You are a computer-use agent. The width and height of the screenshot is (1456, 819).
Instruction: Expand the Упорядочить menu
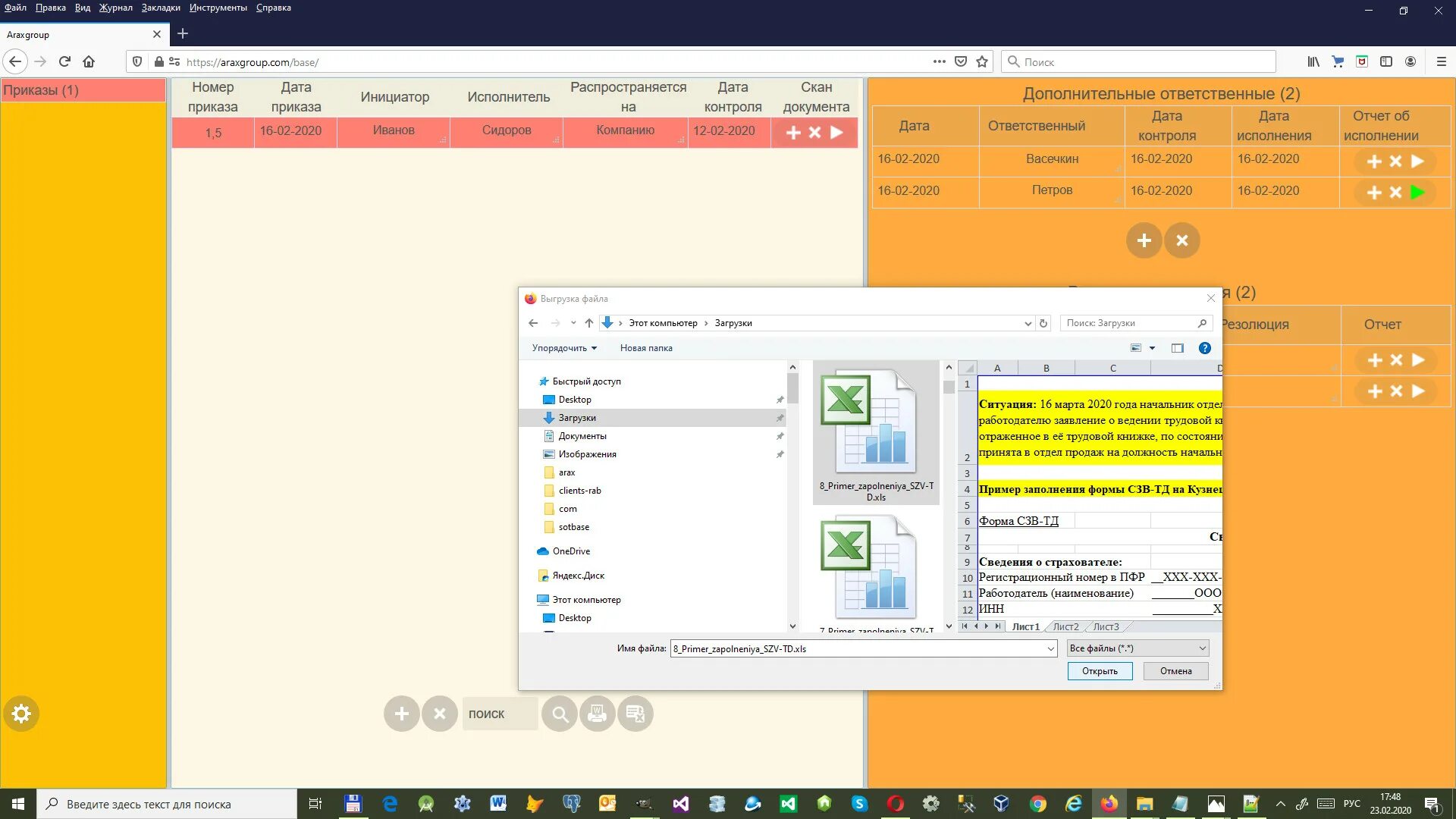pos(564,348)
